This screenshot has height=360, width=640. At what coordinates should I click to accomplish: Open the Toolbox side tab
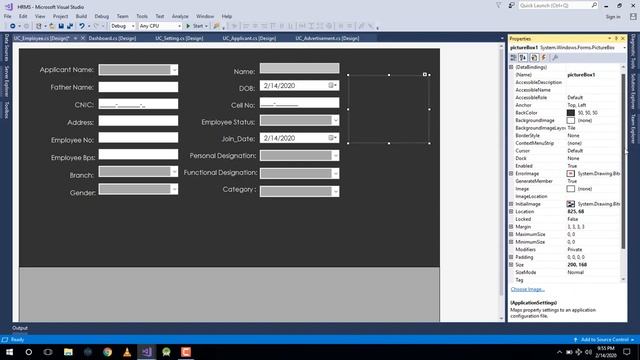(x=7, y=110)
